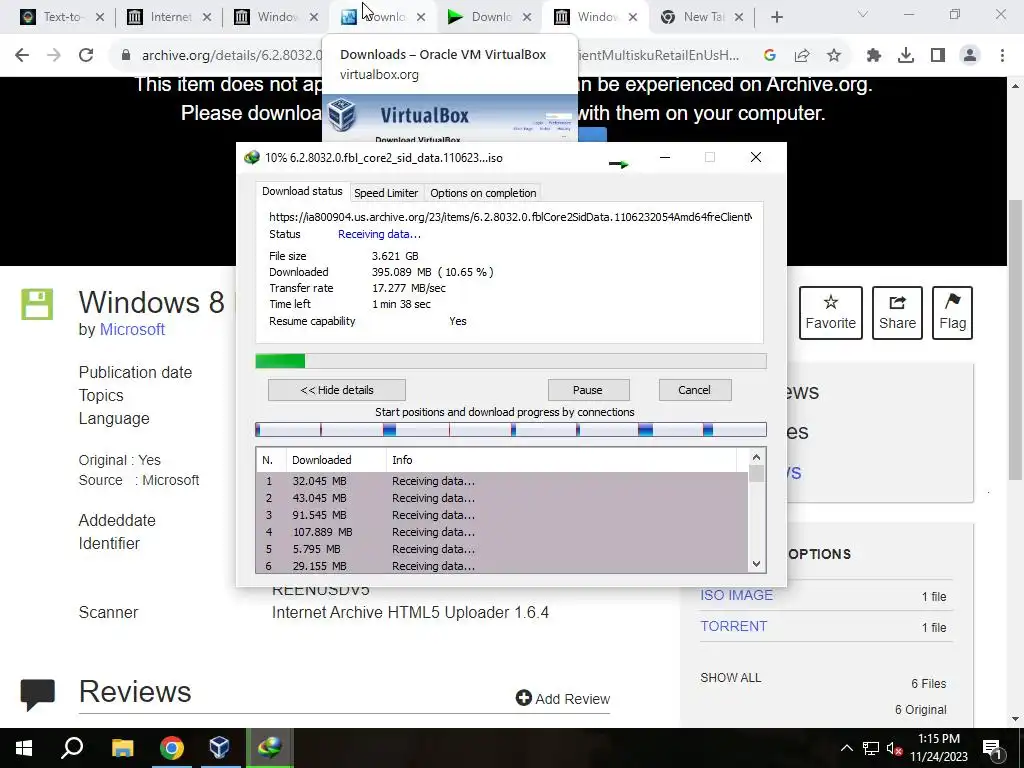The width and height of the screenshot is (1024, 768).
Task: Close the New Tab tab
Action: coord(739,18)
